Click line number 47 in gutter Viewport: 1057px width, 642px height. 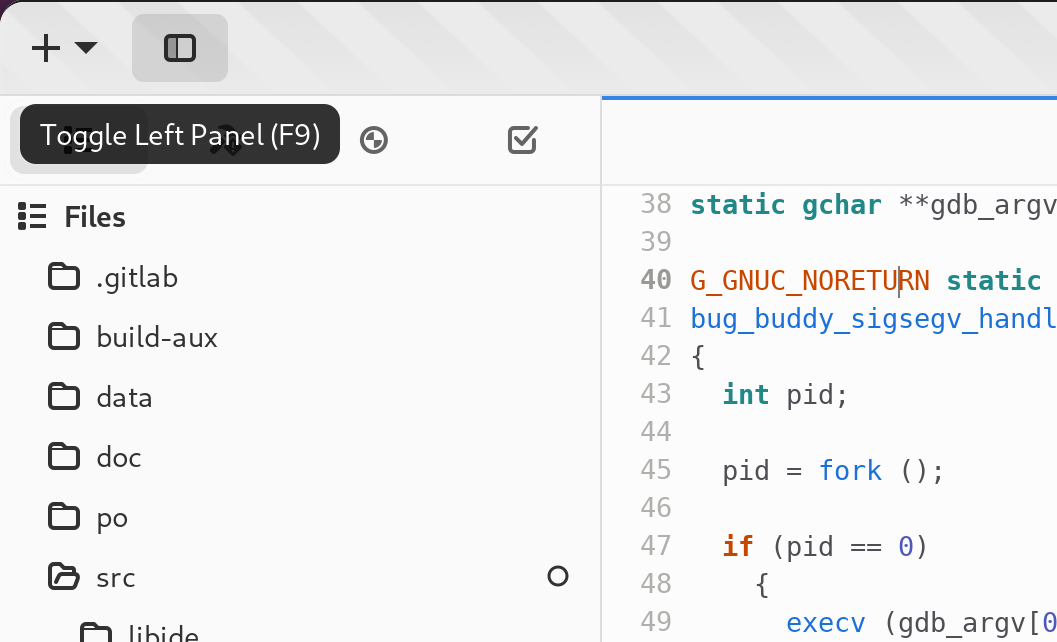pyautogui.click(x=656, y=546)
